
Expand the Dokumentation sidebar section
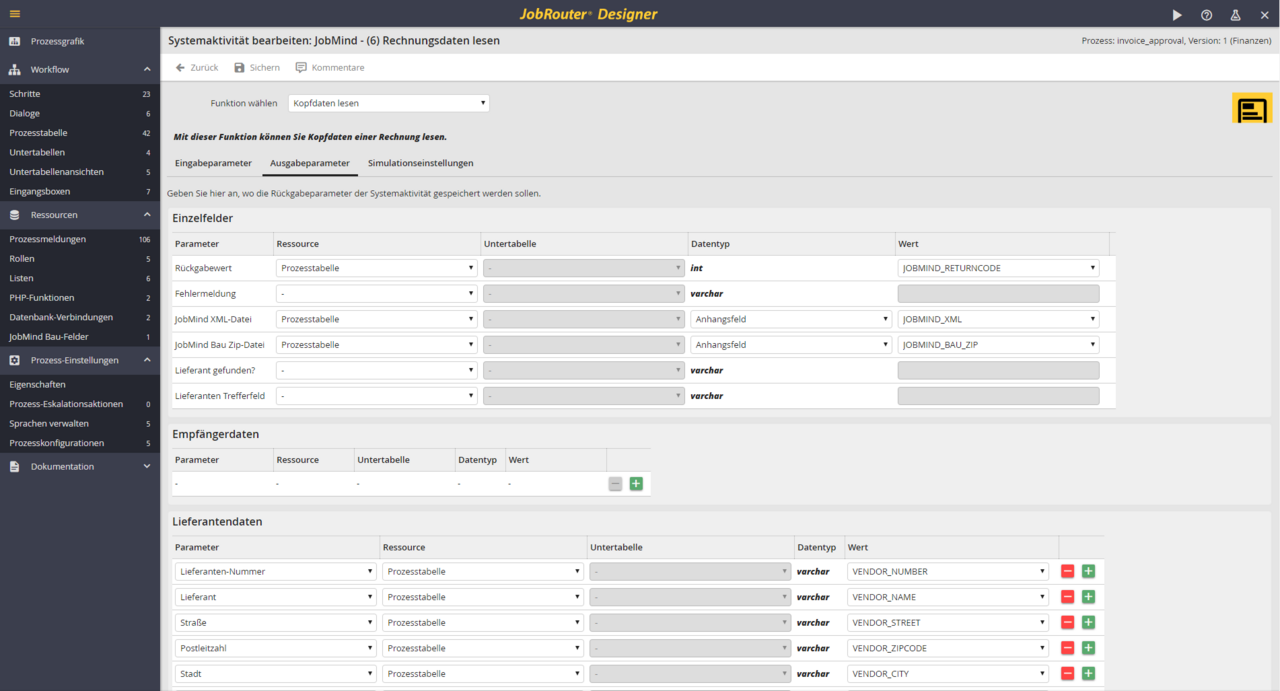[x=147, y=467]
